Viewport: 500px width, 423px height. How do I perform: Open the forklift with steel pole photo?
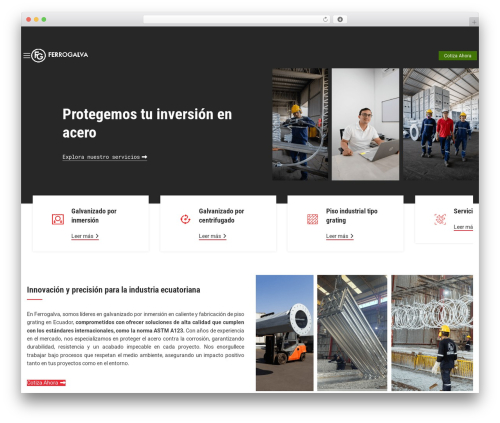tap(285, 333)
